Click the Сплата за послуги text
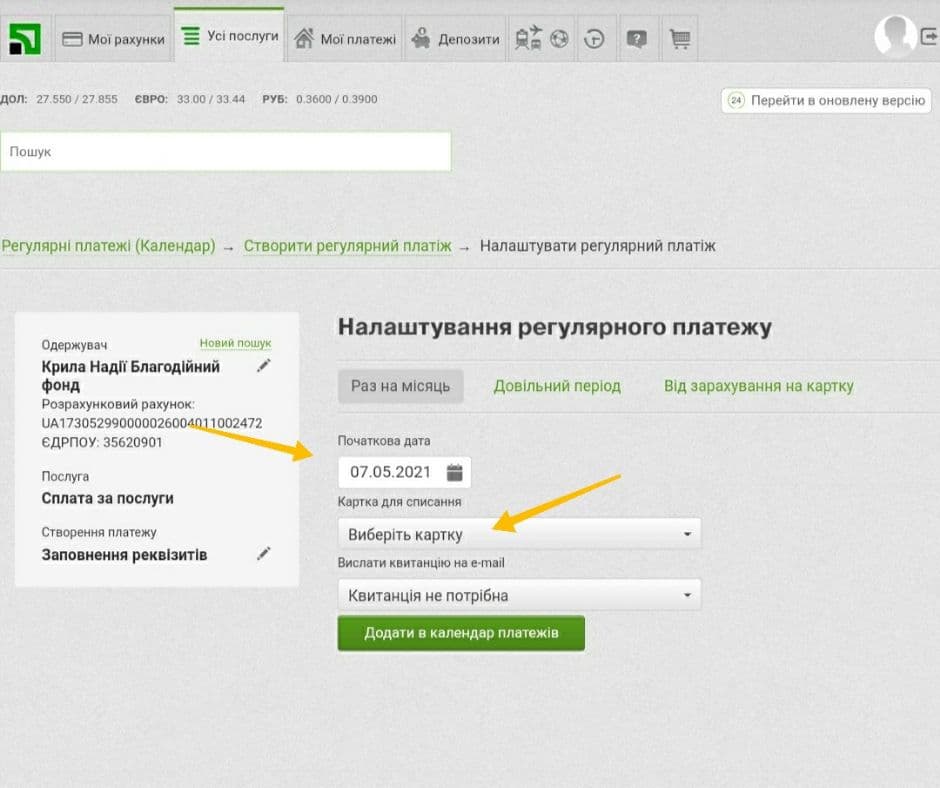Viewport: 940px width, 788px height. pos(107,498)
